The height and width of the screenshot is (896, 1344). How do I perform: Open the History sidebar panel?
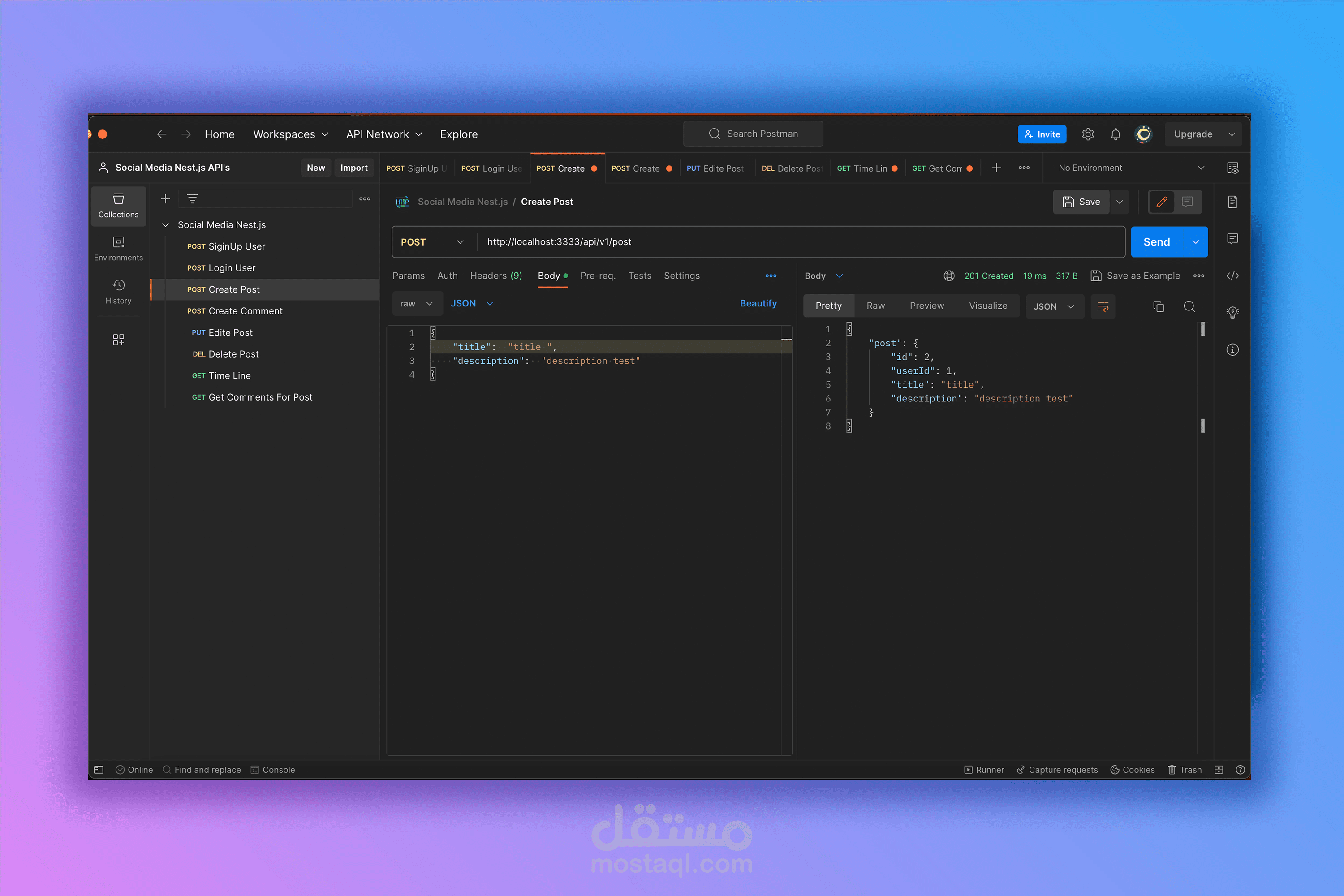click(x=118, y=292)
